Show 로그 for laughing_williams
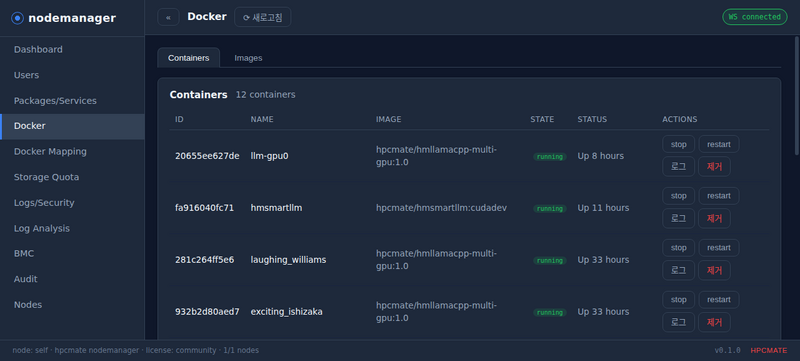Viewport: 800px width, 361px height. (679, 270)
